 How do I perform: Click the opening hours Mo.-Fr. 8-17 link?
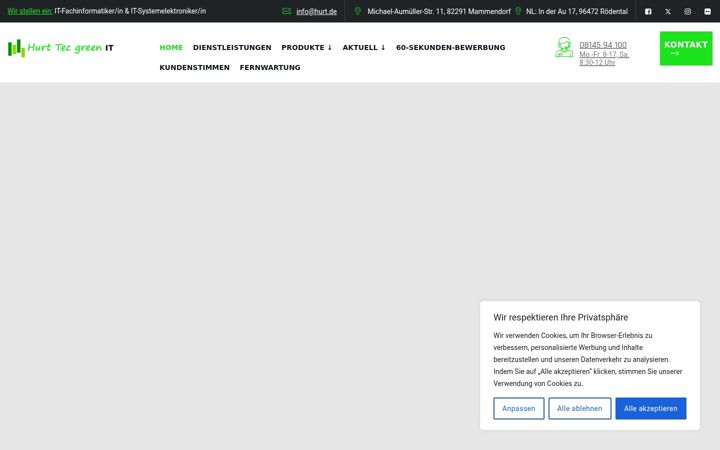coord(604,58)
